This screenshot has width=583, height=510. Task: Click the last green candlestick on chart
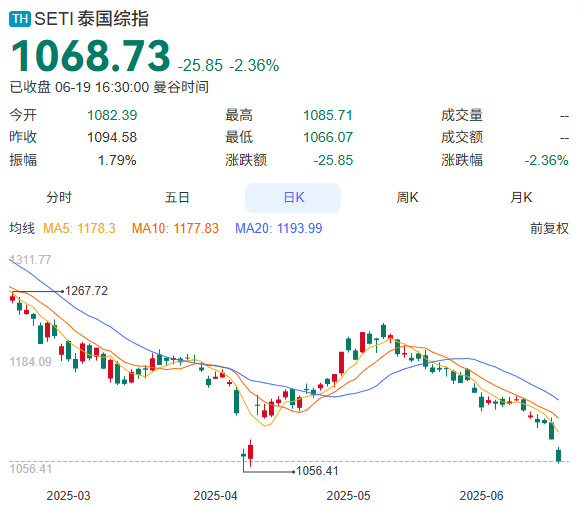pos(558,455)
